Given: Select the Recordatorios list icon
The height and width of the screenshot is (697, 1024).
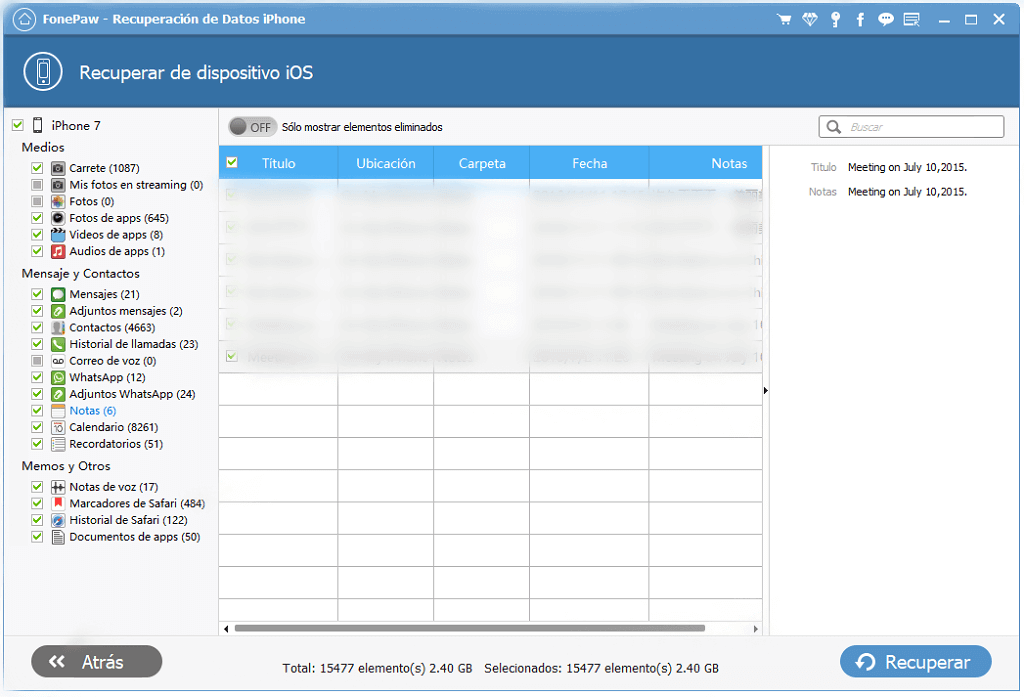Looking at the screenshot, I should pyautogui.click(x=58, y=444).
